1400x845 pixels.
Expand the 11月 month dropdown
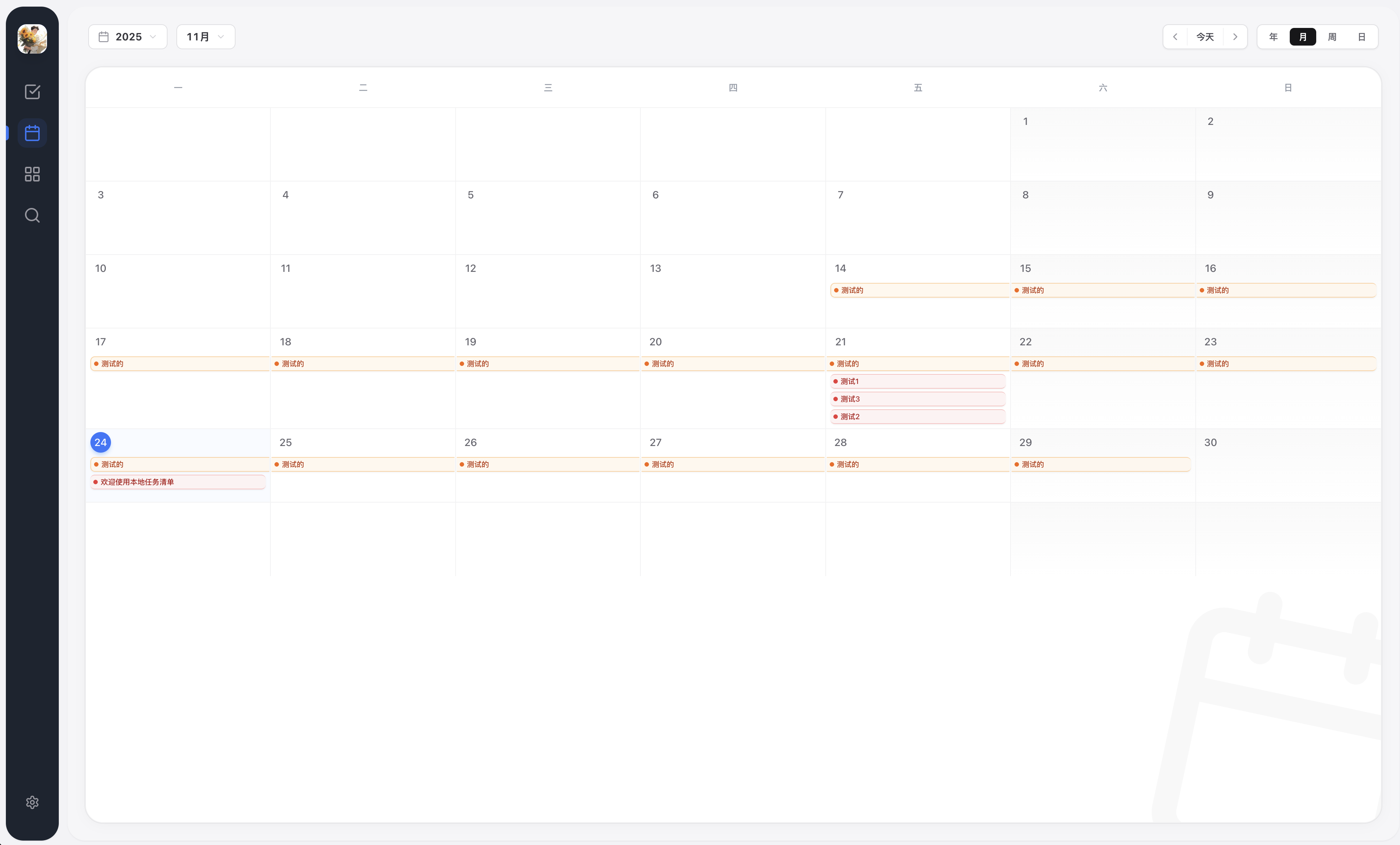click(206, 37)
